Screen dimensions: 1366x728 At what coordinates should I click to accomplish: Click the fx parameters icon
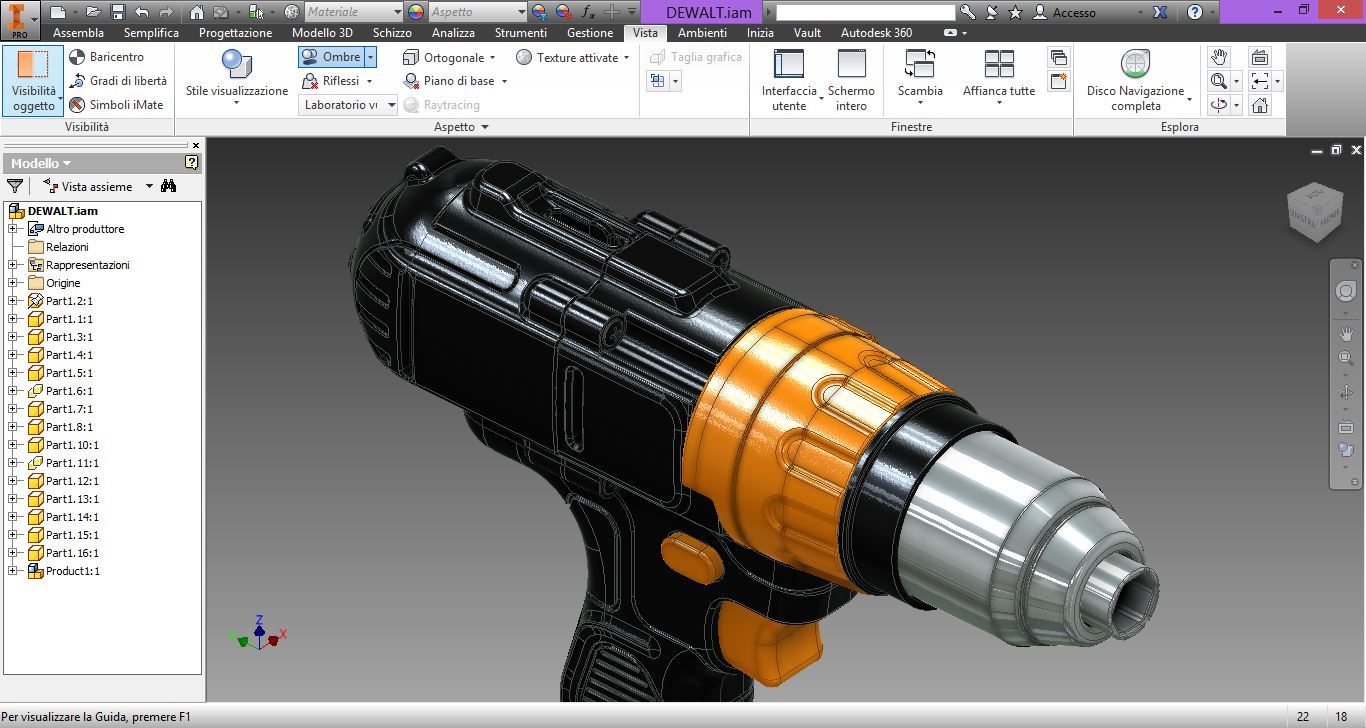[x=589, y=12]
